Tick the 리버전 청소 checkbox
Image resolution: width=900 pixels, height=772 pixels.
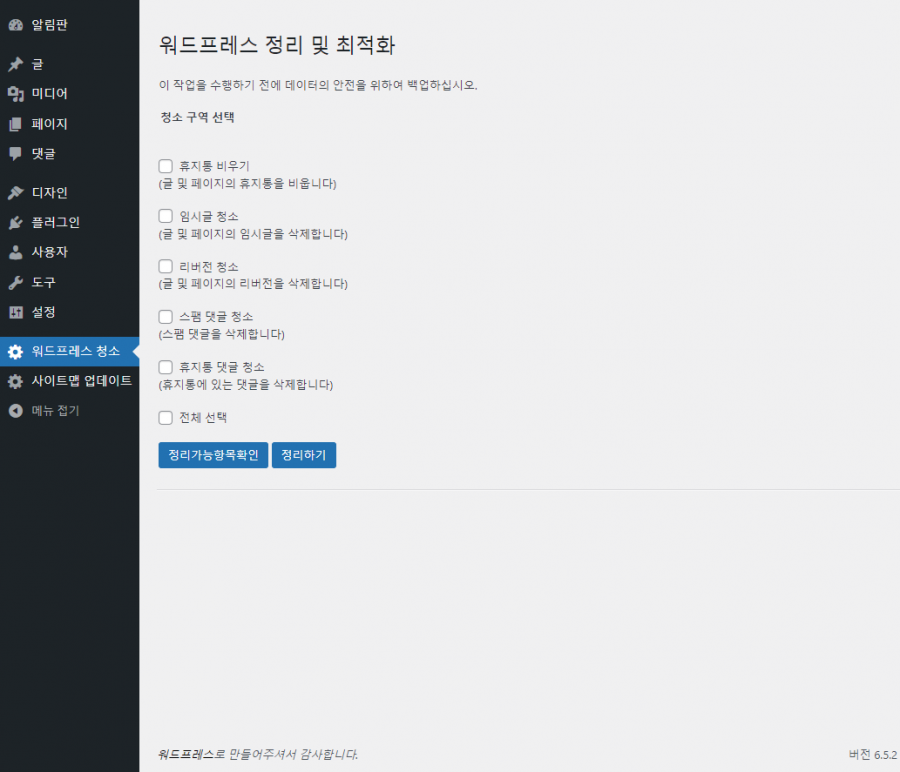point(165,266)
